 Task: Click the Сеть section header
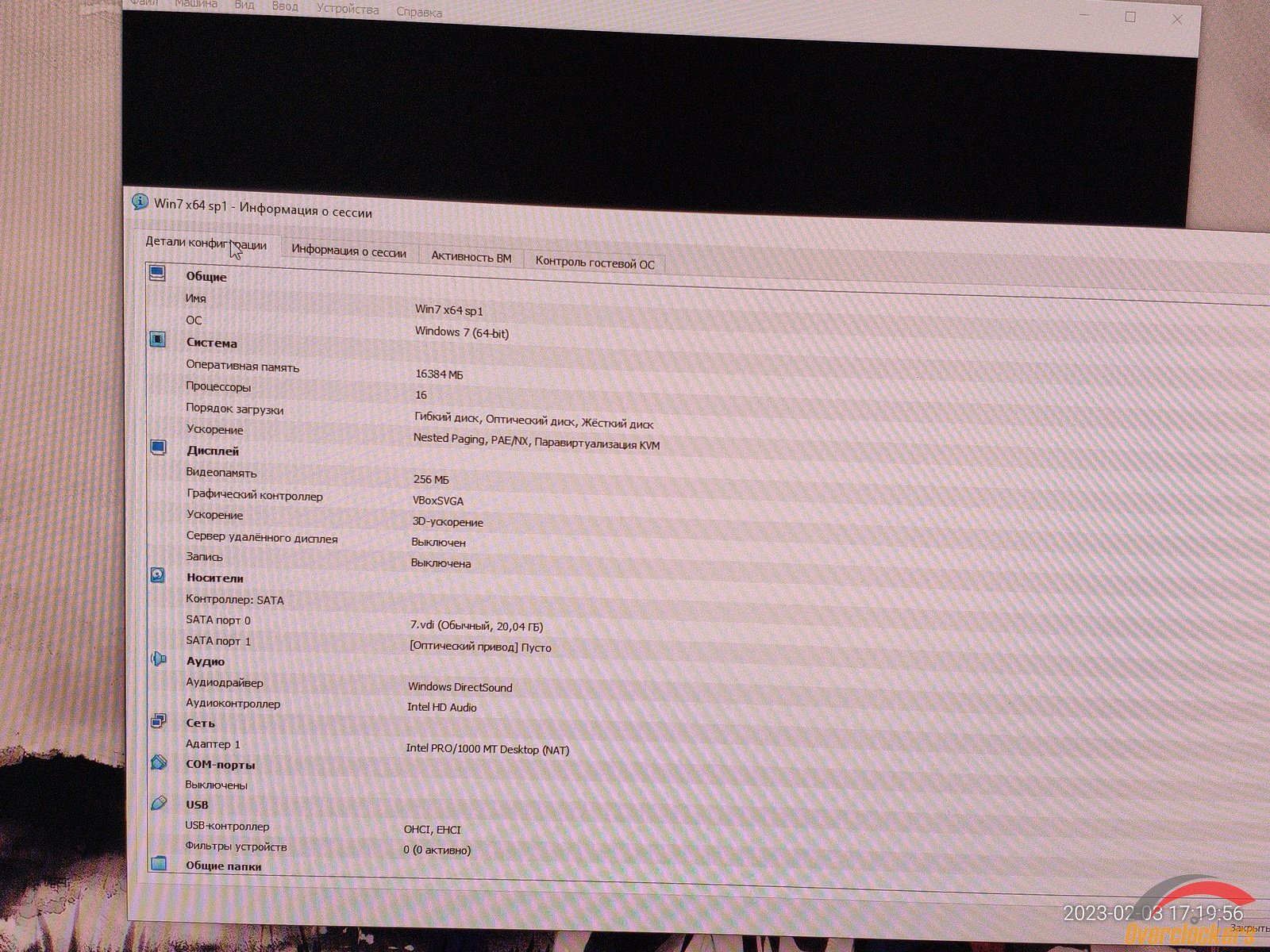[200, 723]
